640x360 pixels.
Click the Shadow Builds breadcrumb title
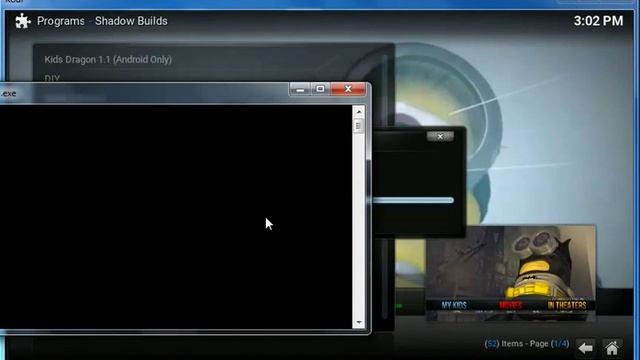131,21
